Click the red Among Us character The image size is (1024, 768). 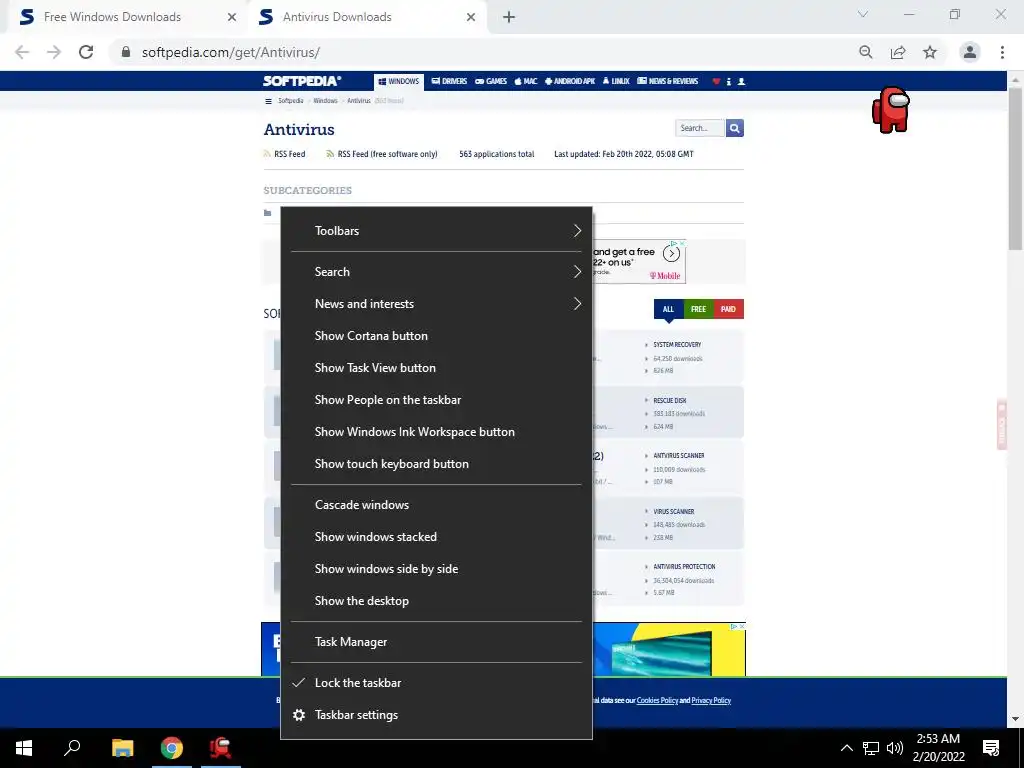point(891,110)
